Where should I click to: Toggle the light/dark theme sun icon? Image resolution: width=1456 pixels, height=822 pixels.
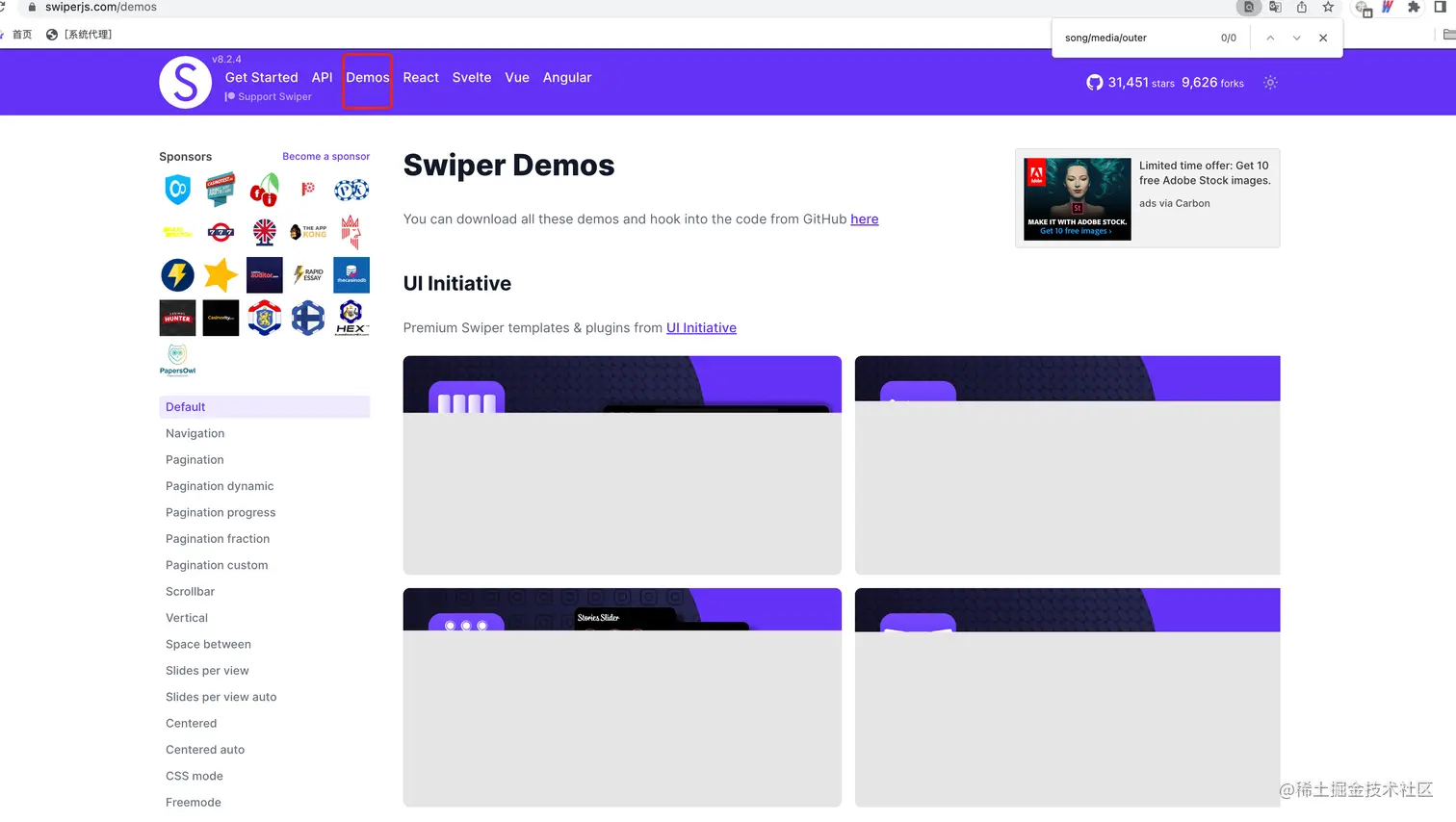[x=1270, y=83]
